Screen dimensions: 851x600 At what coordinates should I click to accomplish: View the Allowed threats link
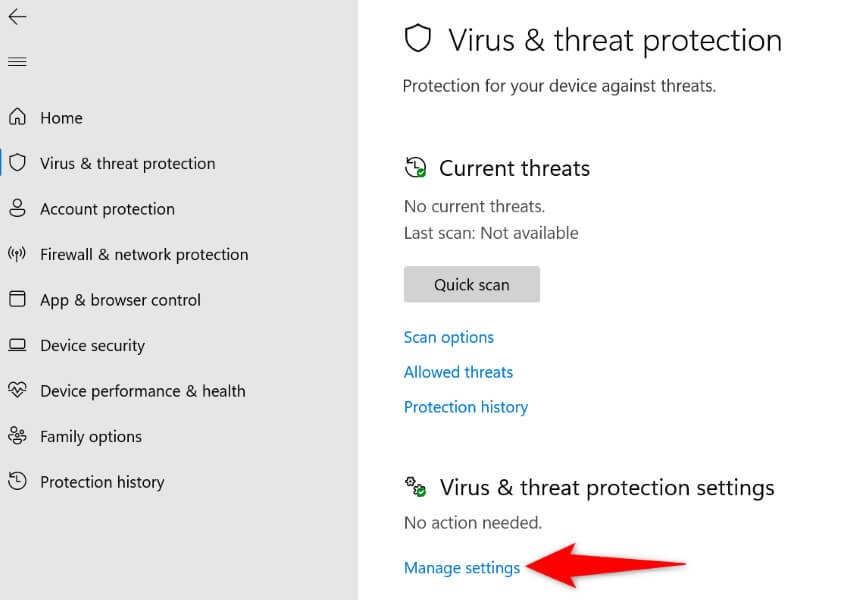tap(458, 372)
